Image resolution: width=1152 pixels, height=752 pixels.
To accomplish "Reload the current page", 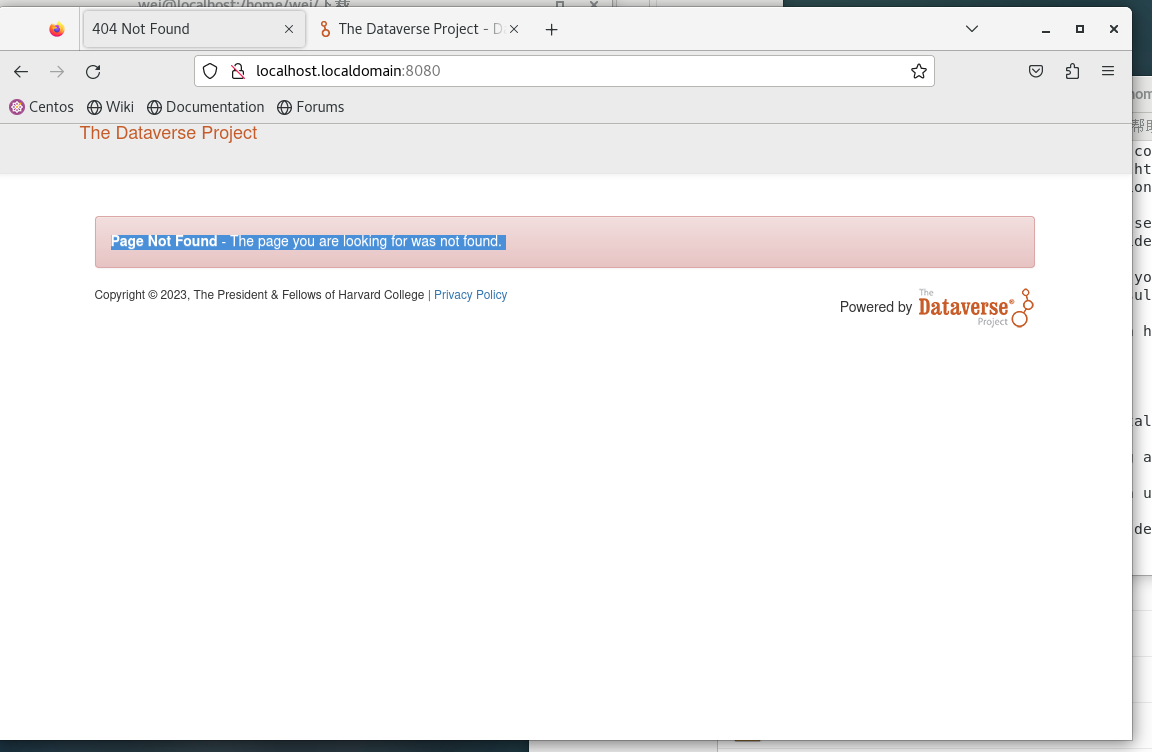I will (93, 71).
